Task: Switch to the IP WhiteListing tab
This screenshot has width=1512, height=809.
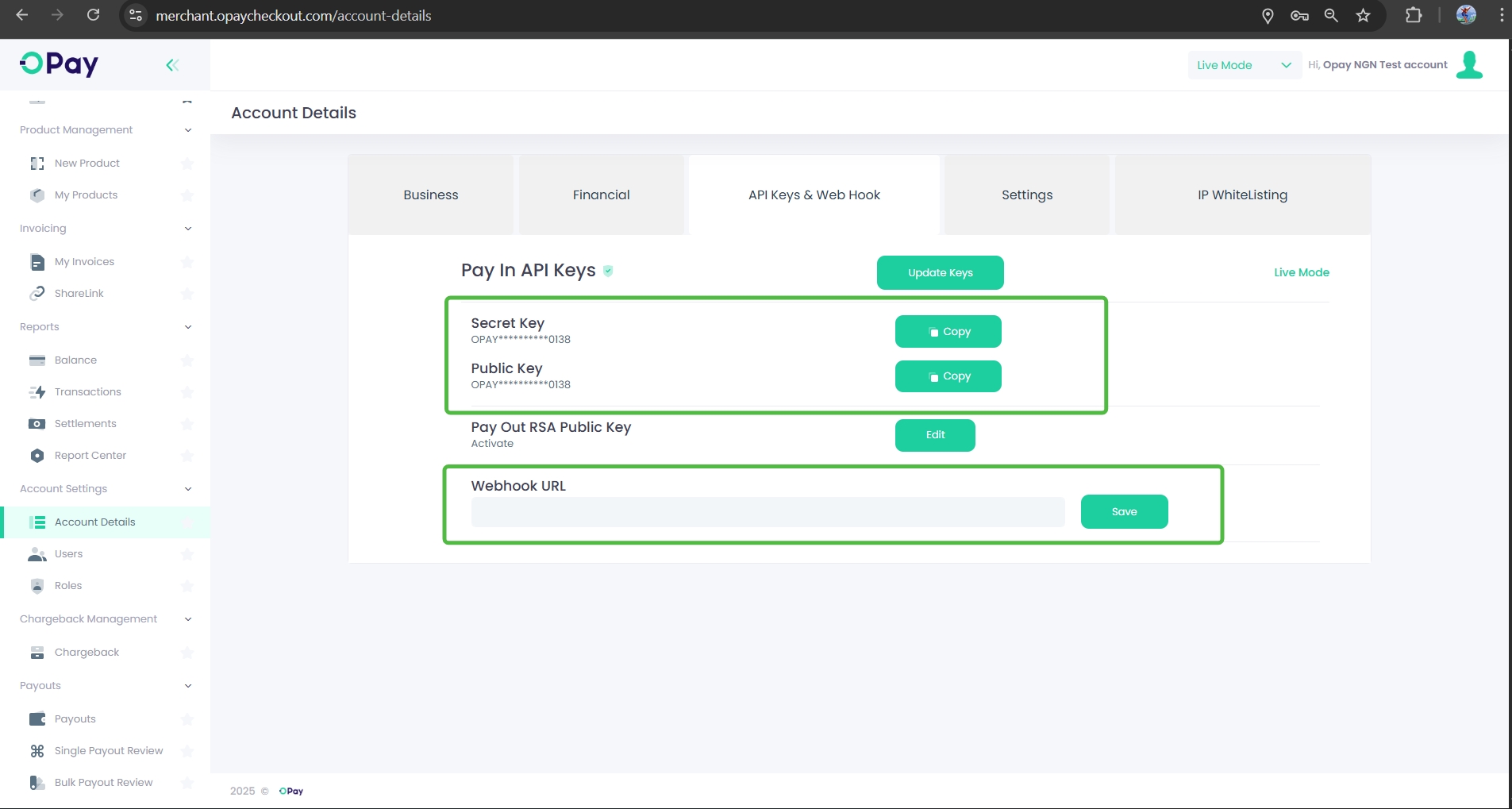Action: coord(1242,195)
